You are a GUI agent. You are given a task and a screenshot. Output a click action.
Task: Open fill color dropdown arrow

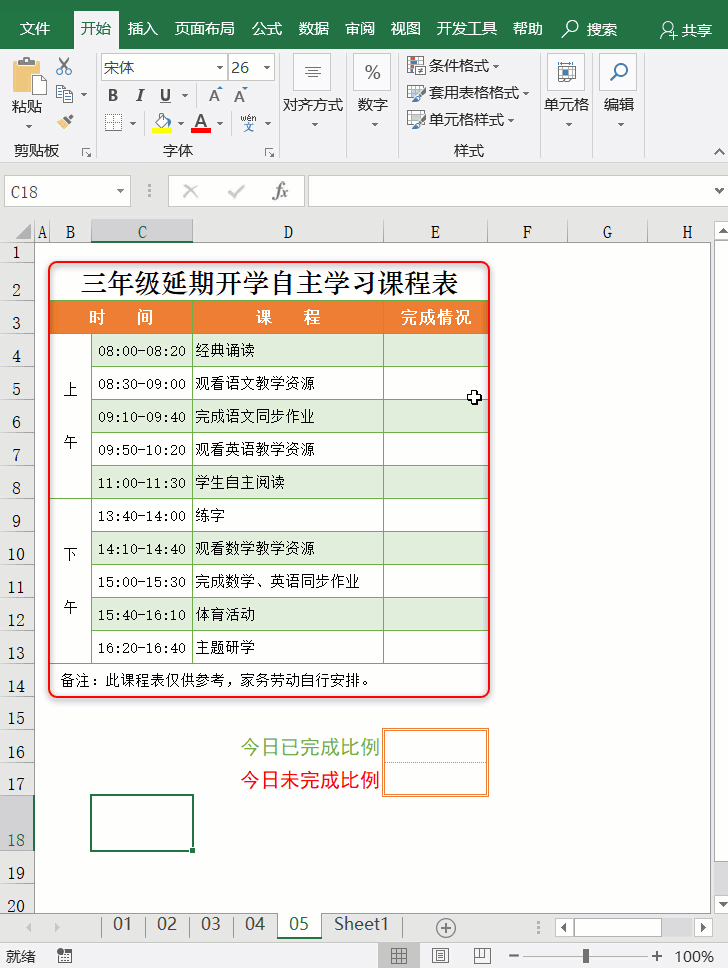coord(180,123)
